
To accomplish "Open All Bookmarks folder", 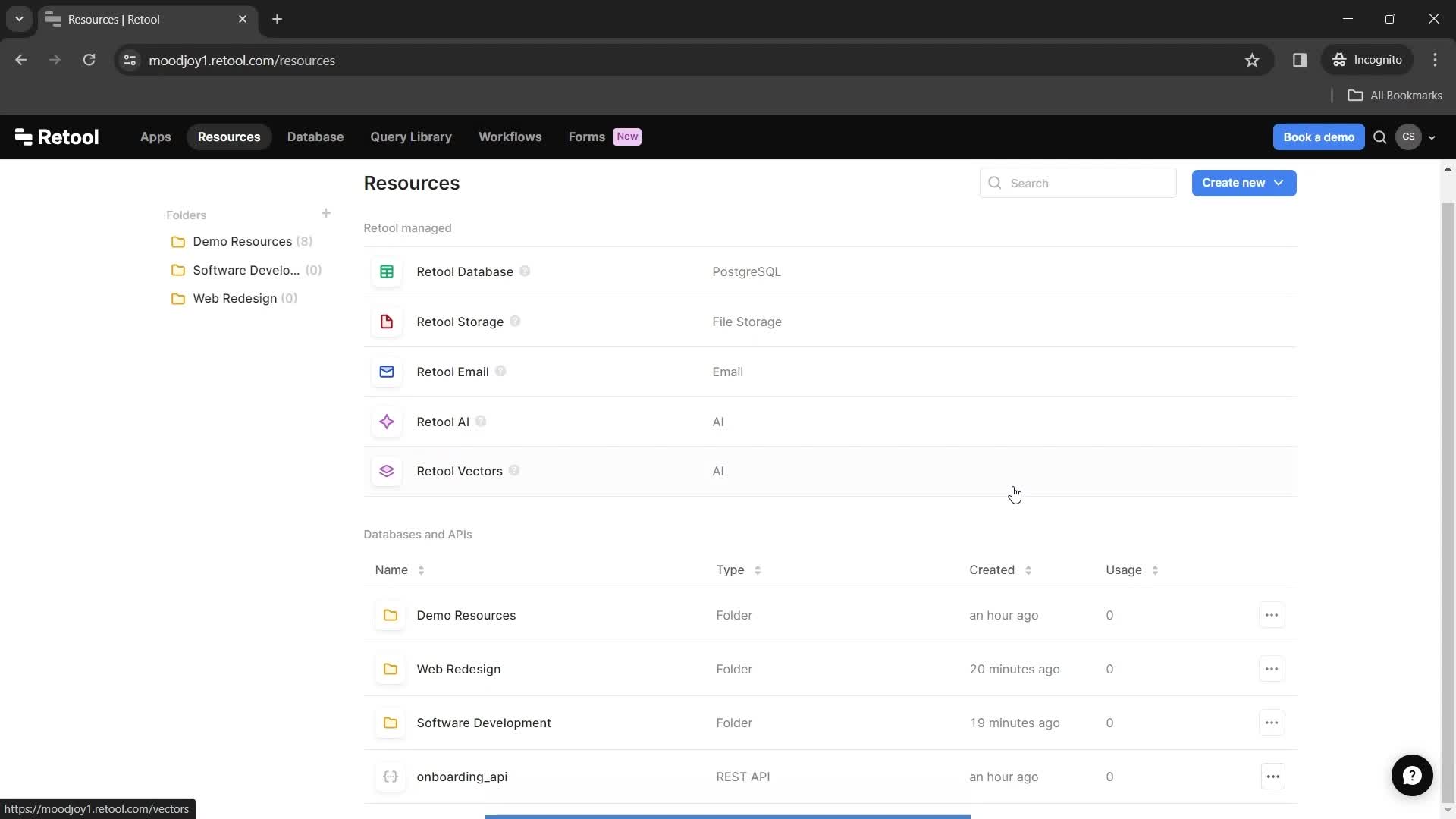I will [x=1395, y=96].
